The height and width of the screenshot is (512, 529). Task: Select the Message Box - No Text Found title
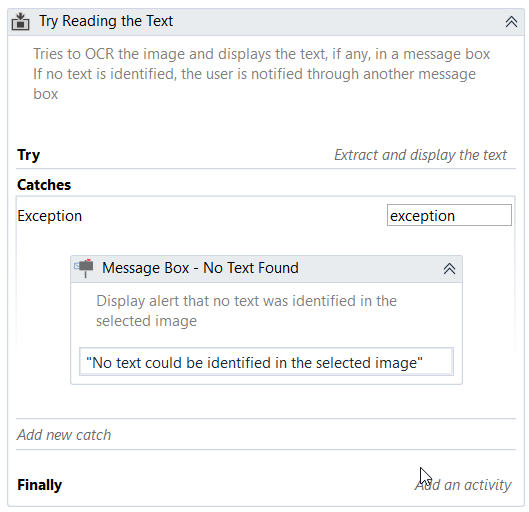click(200, 268)
